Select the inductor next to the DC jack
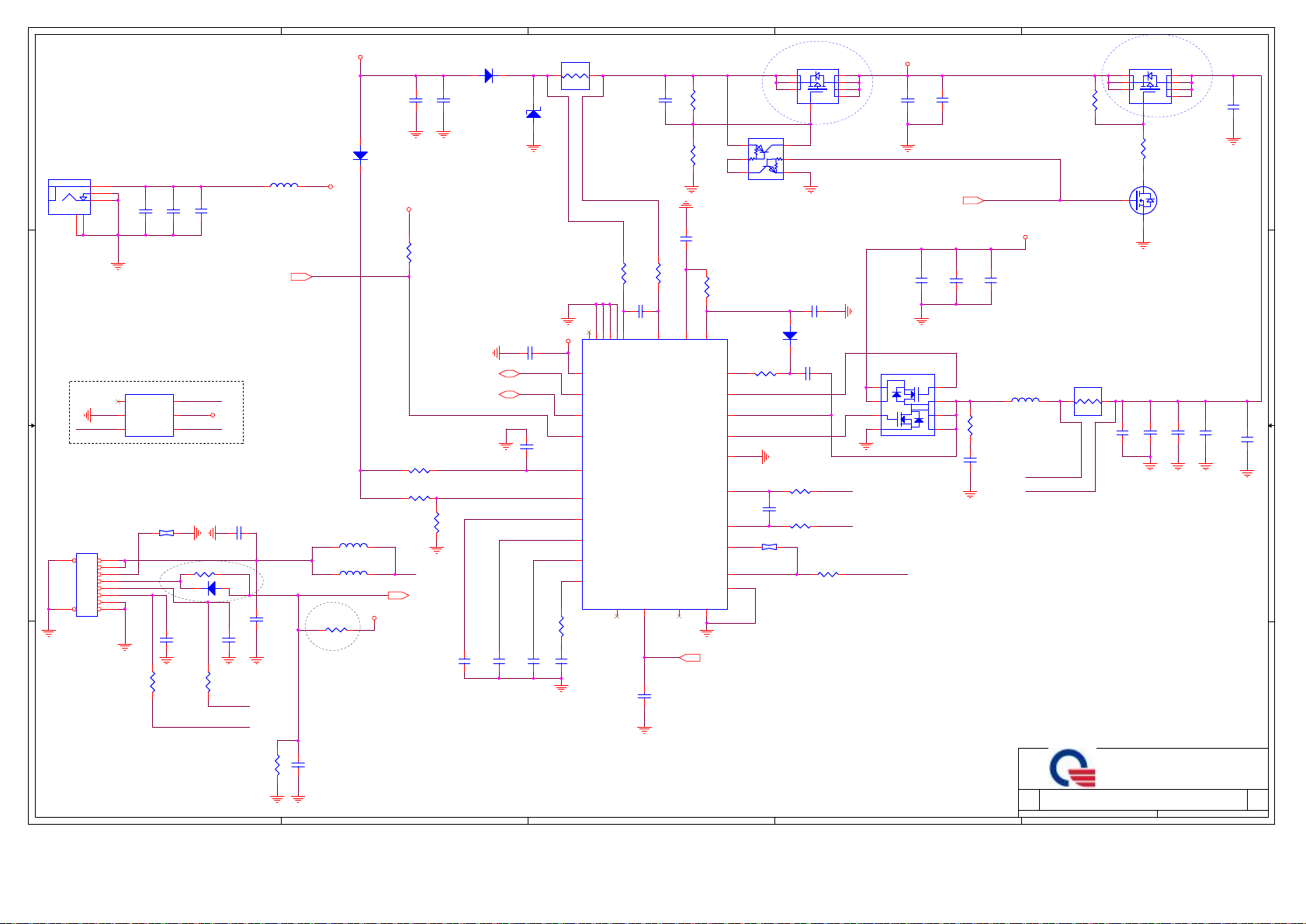1306x924 pixels. tap(284, 185)
